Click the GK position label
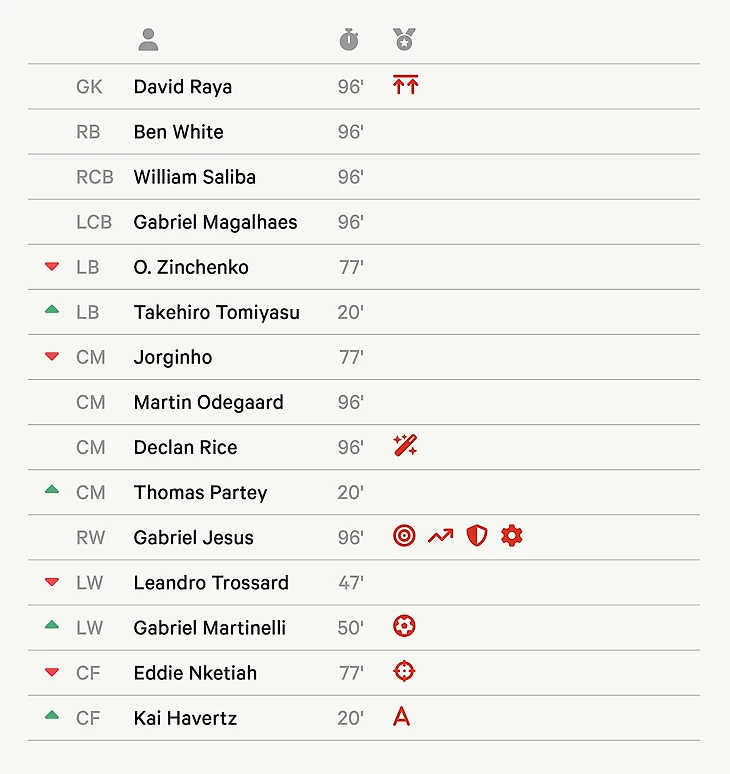The height and width of the screenshot is (774, 730). 89,87
